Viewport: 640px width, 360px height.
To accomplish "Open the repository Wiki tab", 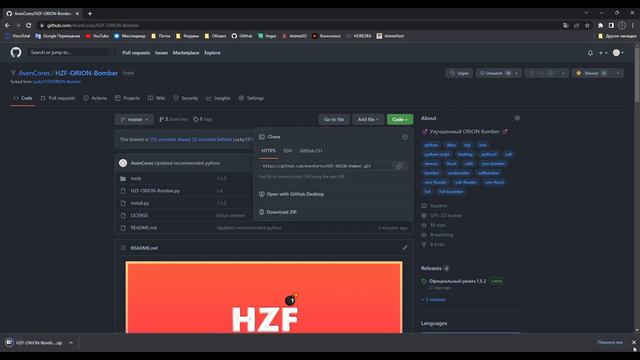I will pos(157,98).
